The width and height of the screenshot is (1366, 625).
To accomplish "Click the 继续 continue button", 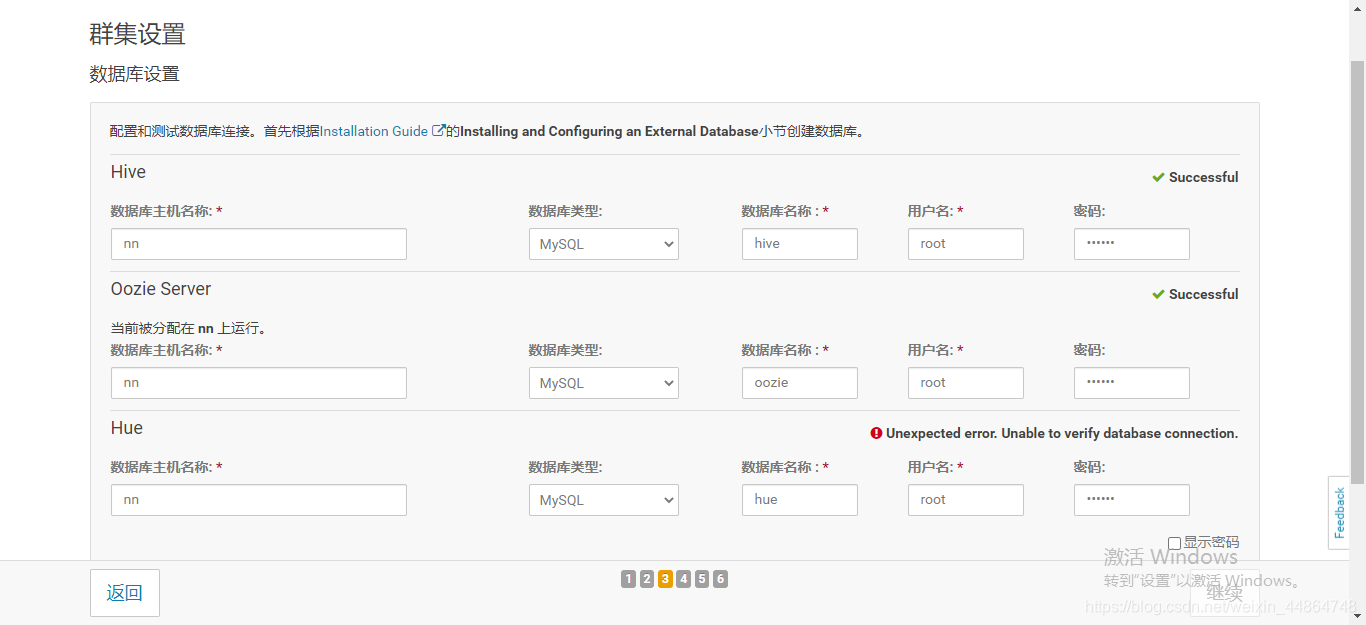I will [x=1224, y=593].
